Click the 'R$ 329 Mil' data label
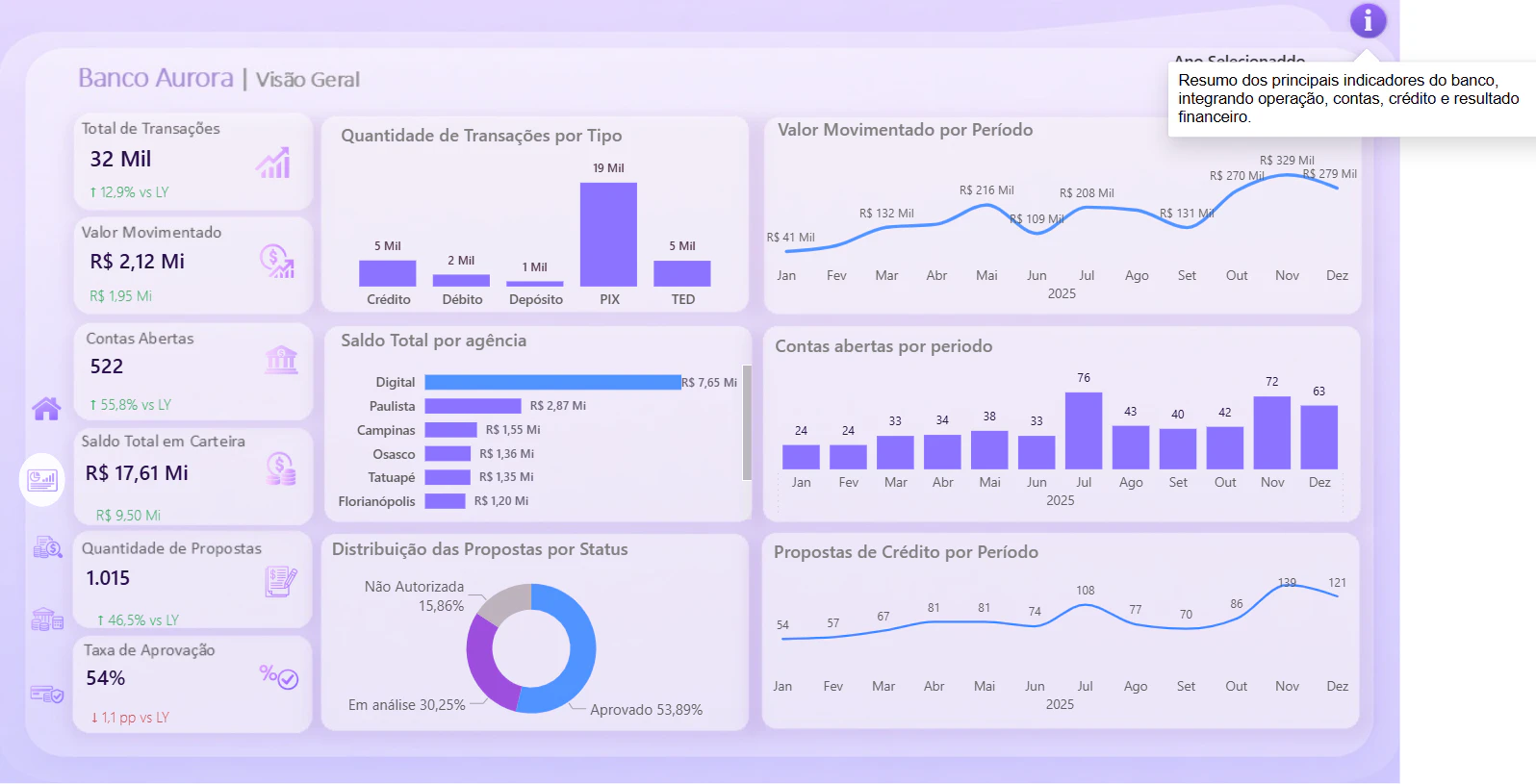Viewport: 1536px width, 784px height. pos(1287,161)
